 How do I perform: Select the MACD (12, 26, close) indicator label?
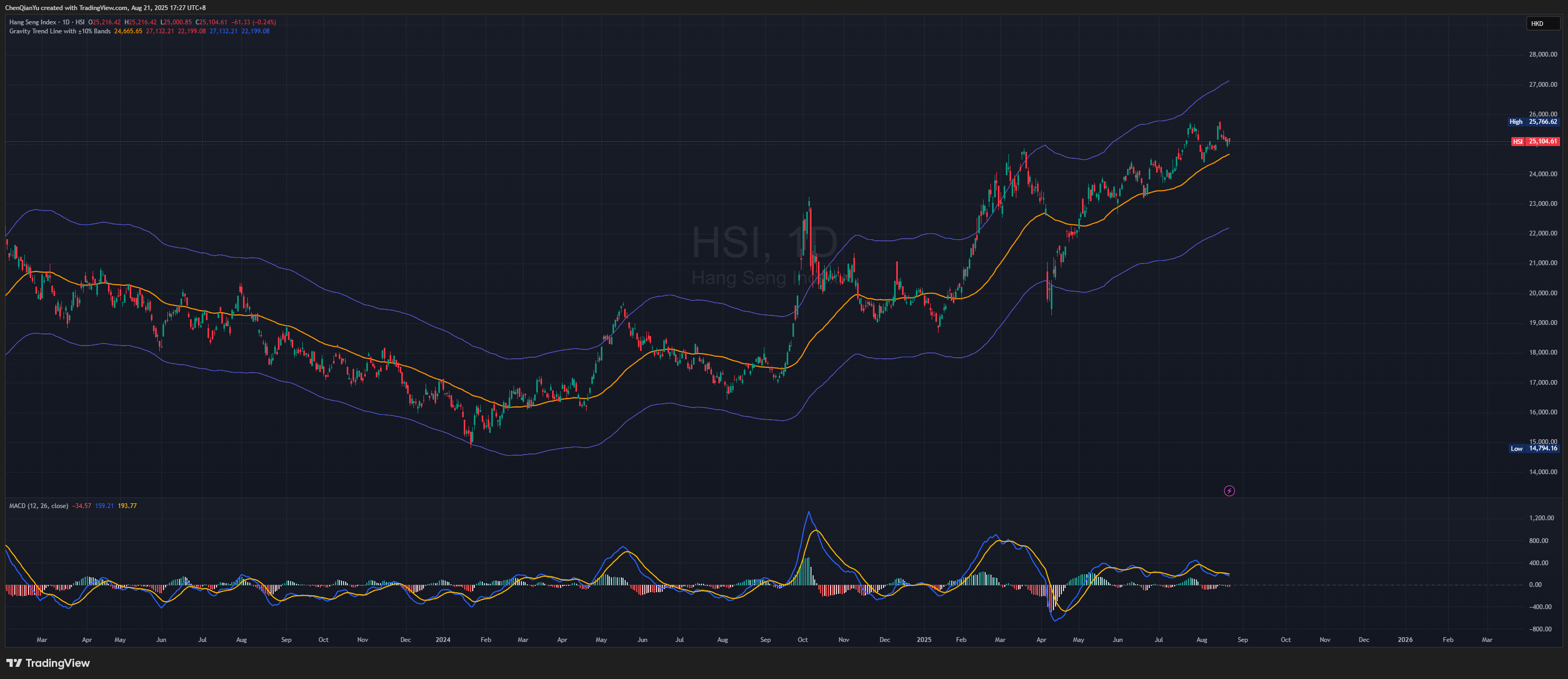pos(38,505)
